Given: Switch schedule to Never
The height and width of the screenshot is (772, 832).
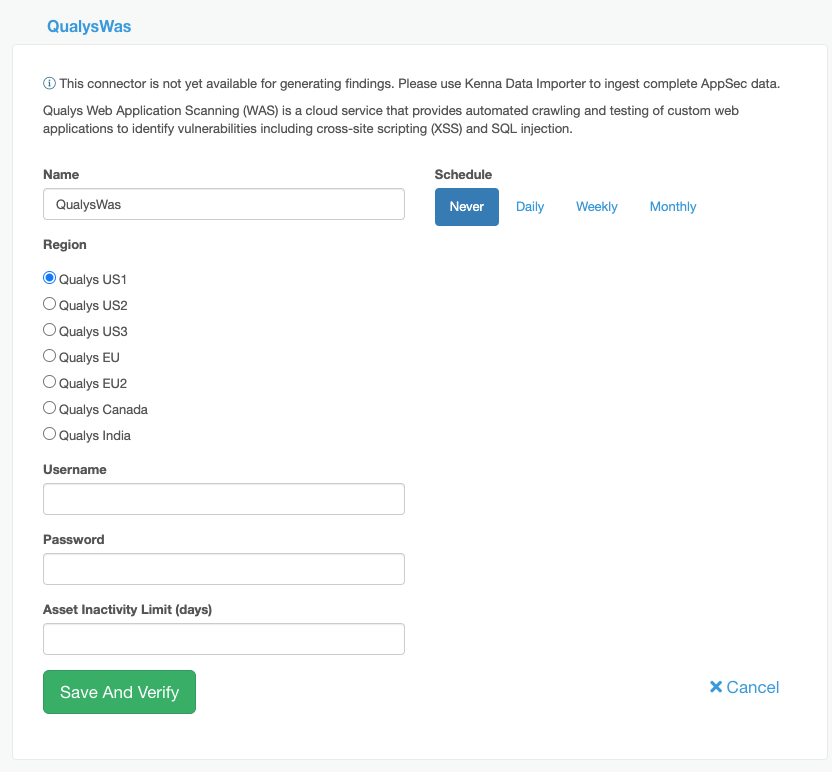Looking at the screenshot, I should click(x=466, y=206).
